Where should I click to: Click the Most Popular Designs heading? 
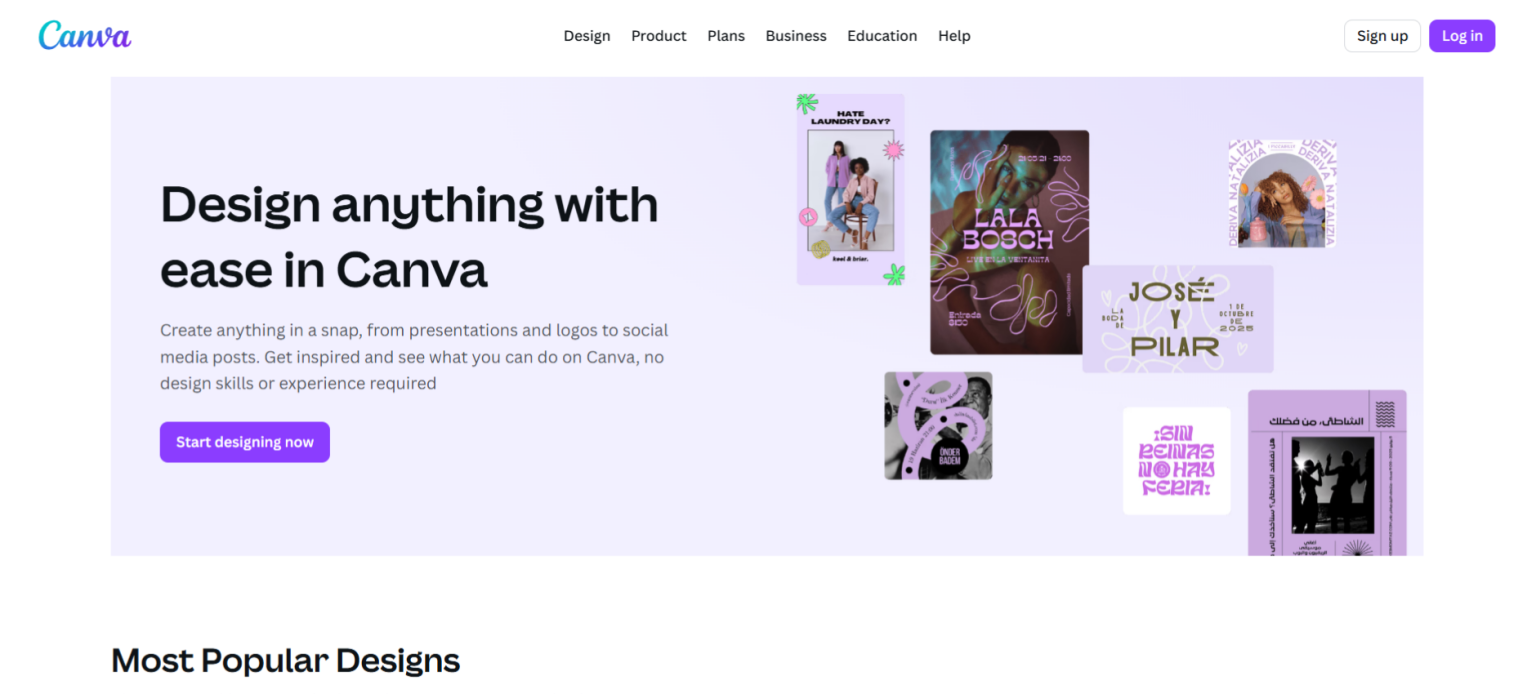tap(285, 660)
